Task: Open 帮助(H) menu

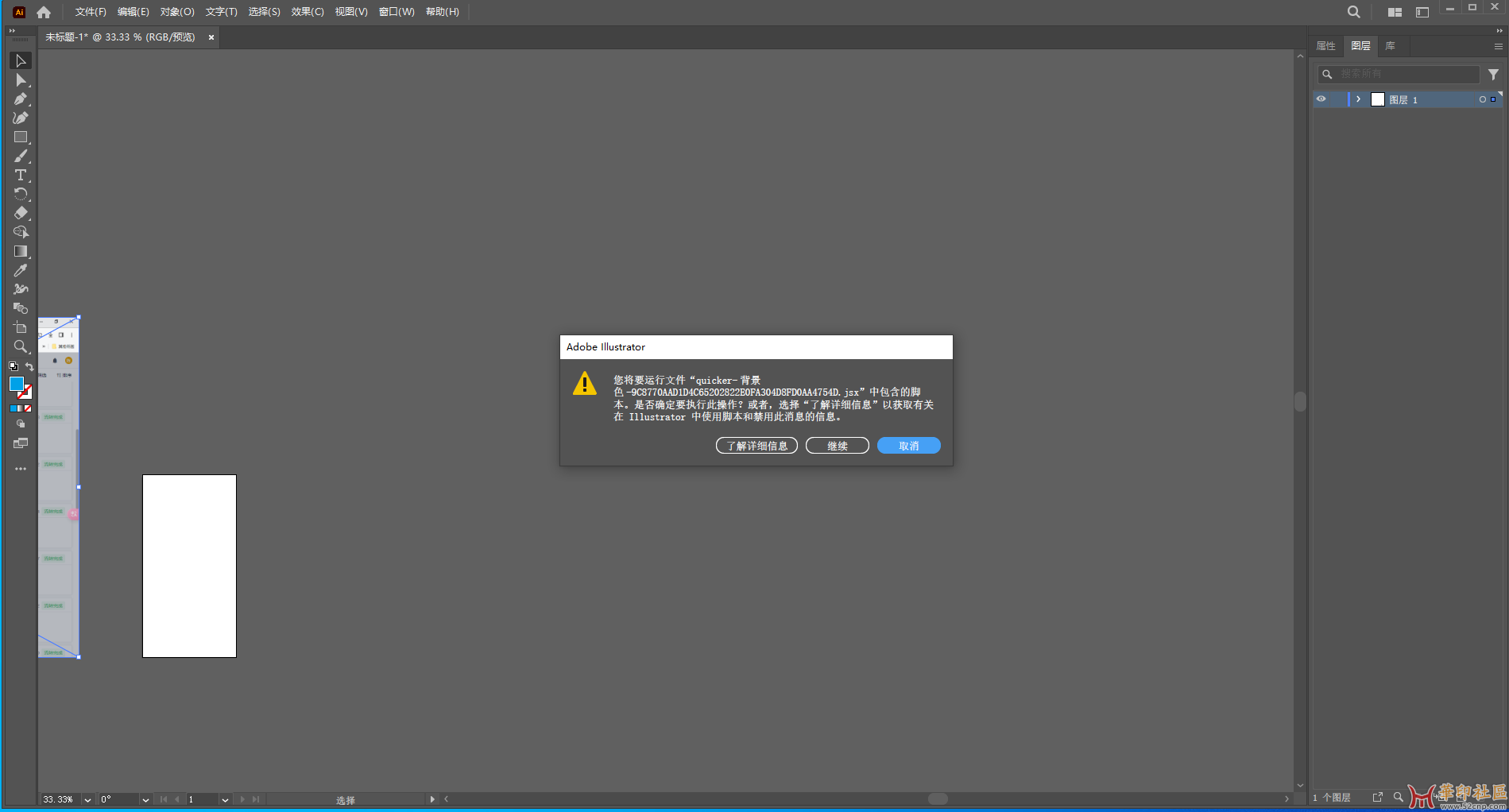Action: [443, 12]
